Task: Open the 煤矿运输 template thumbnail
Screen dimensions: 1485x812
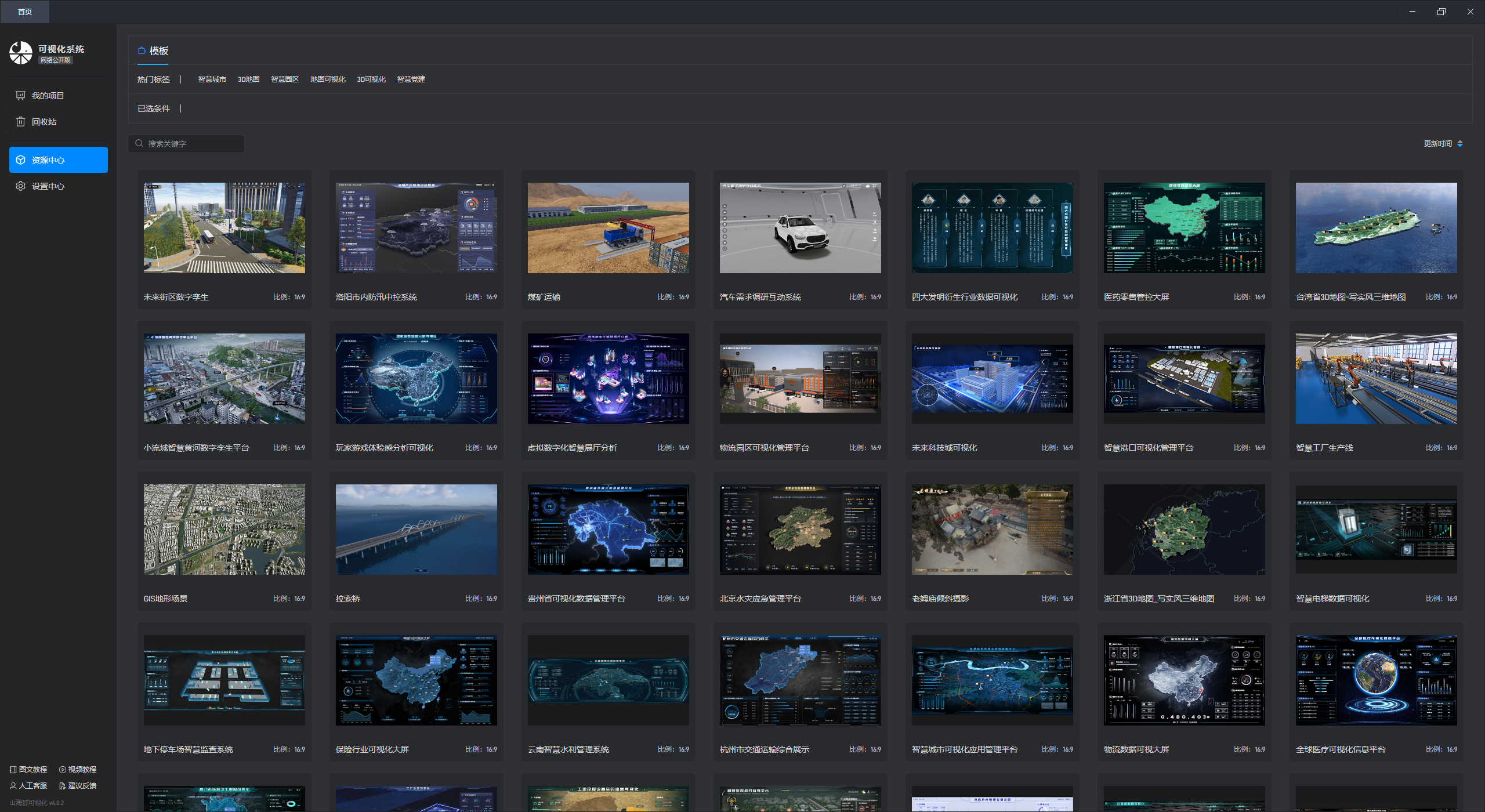Action: tap(608, 228)
